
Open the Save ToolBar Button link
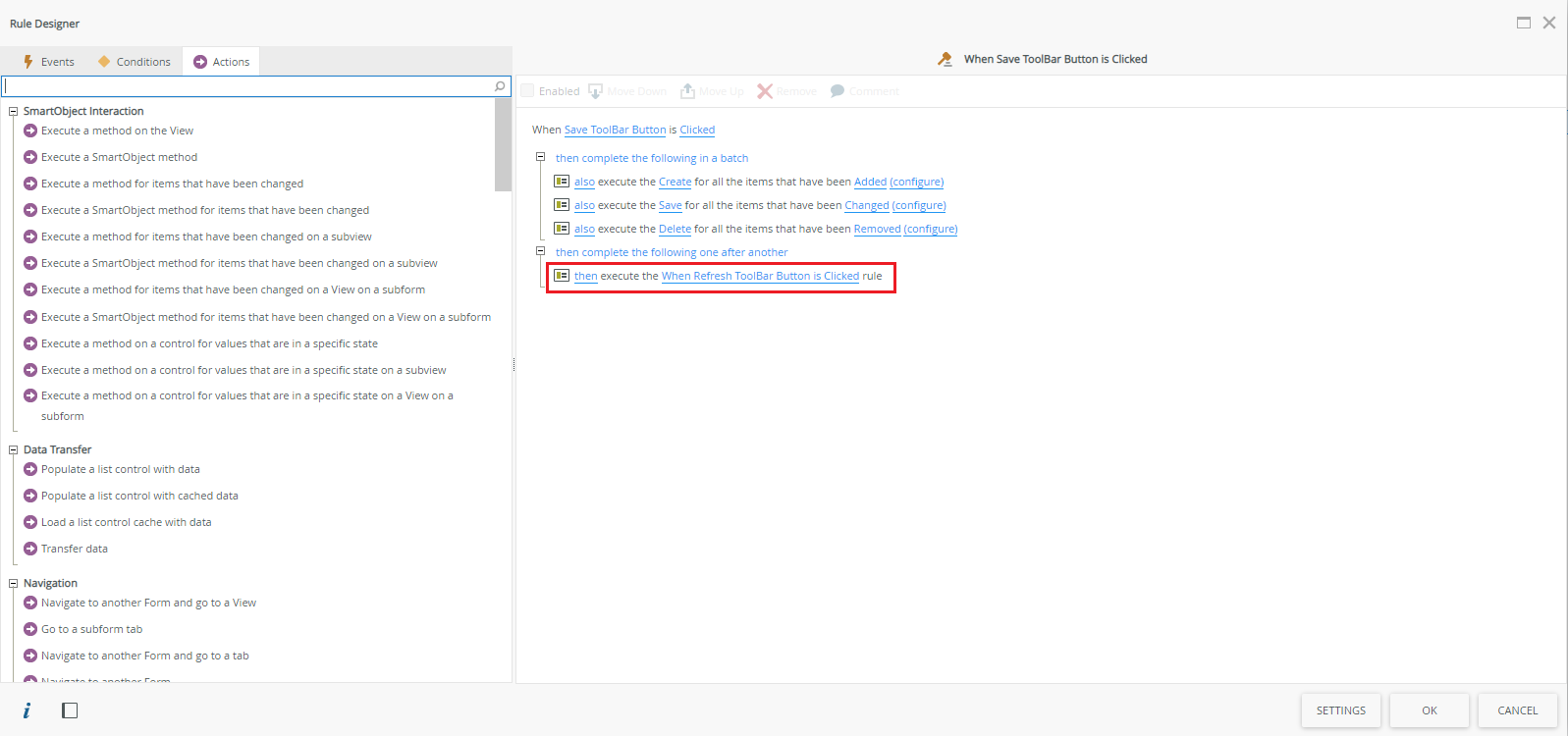pos(615,130)
